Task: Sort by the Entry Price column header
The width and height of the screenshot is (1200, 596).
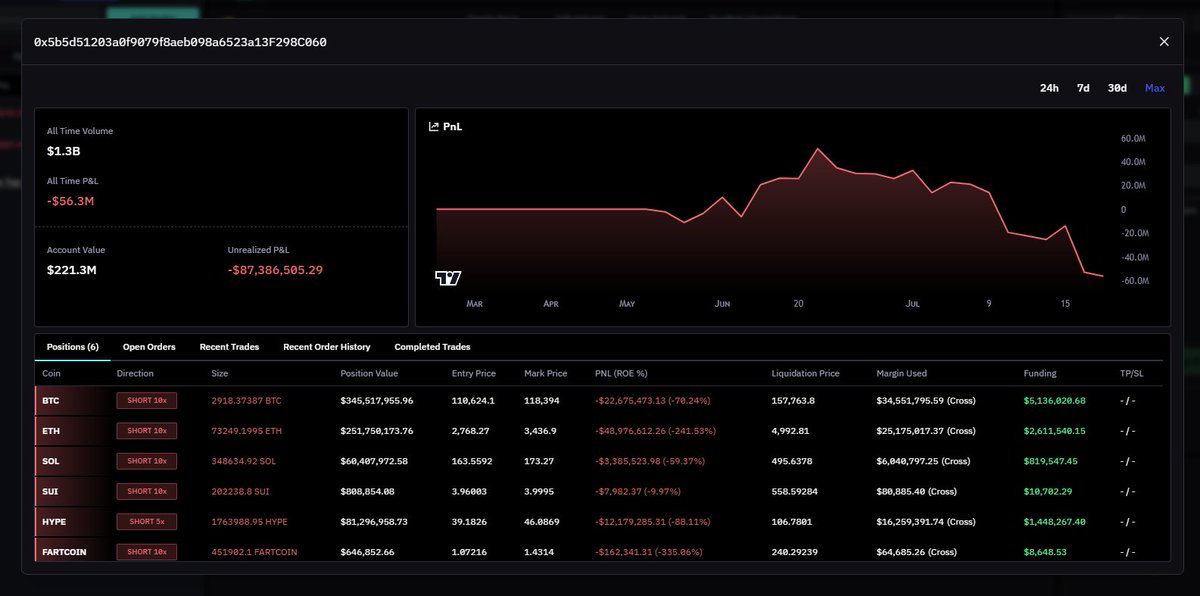Action: (x=474, y=373)
